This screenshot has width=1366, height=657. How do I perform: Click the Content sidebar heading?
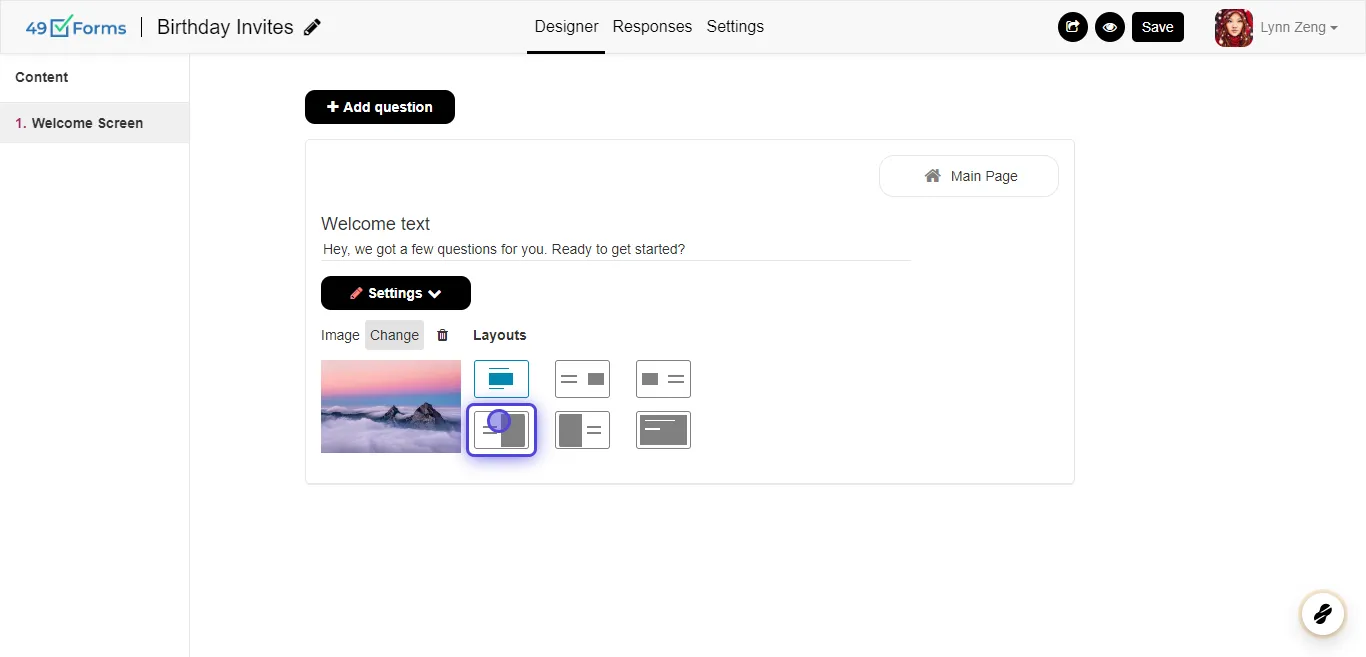42,77
